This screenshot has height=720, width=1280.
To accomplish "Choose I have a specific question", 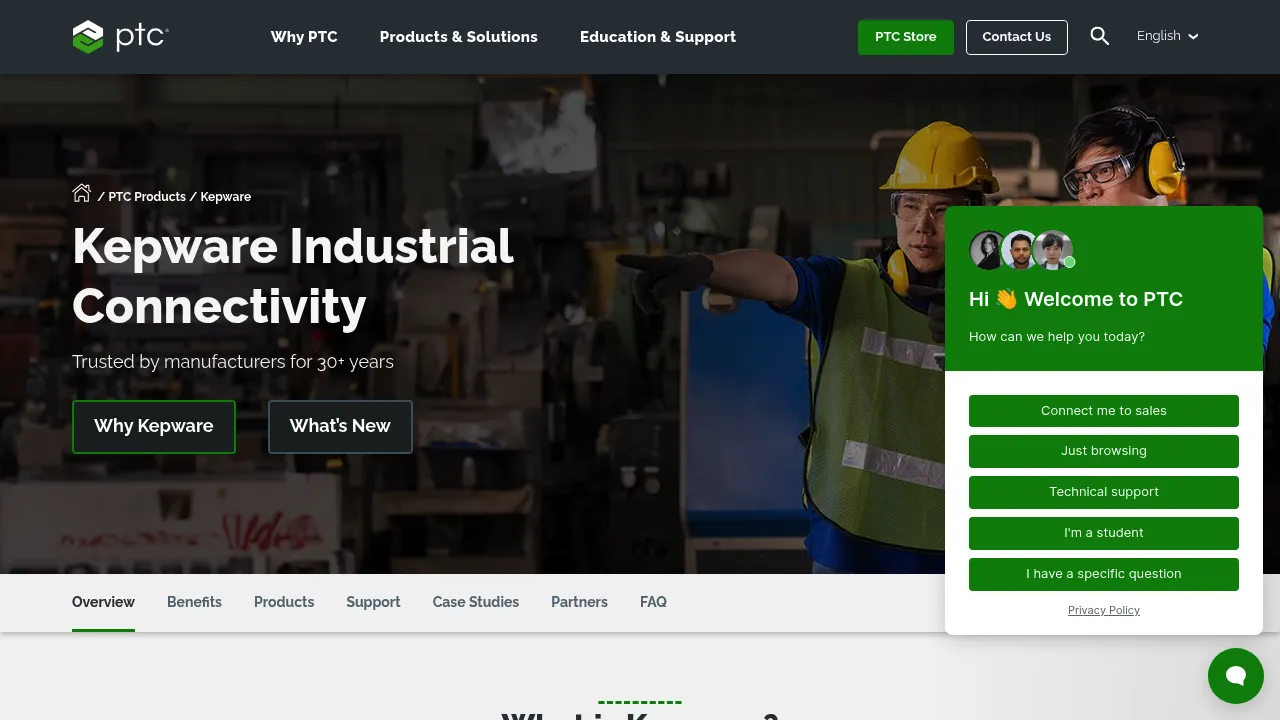I will (1104, 574).
